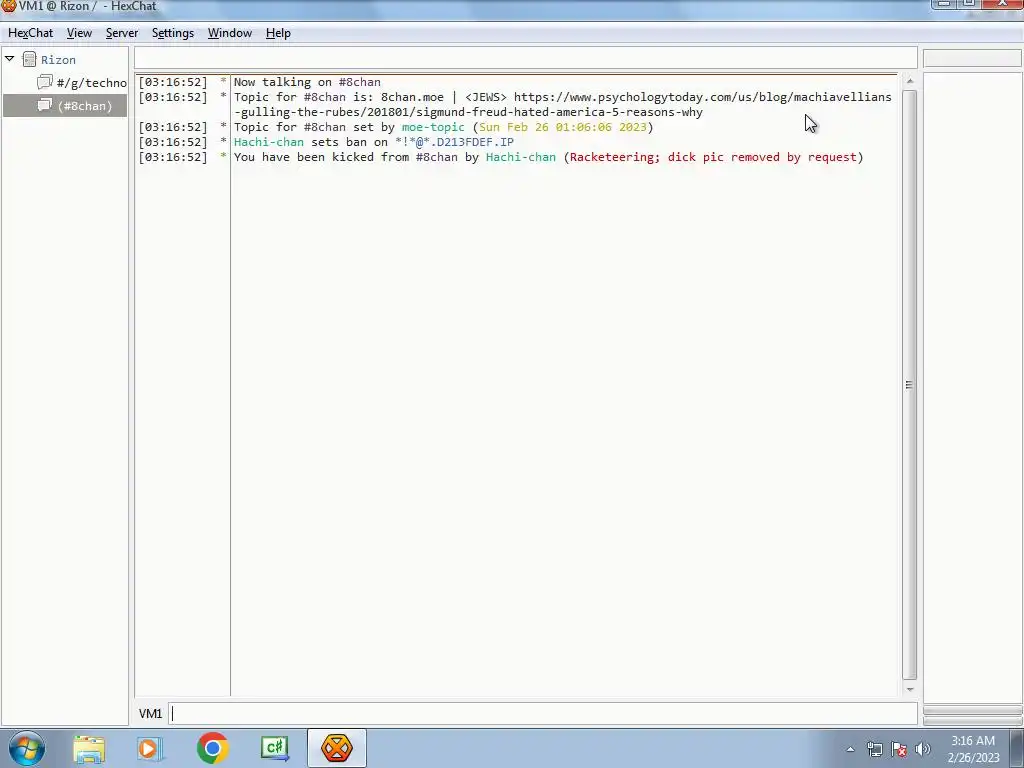Click the moe-topic nickname

point(433,127)
